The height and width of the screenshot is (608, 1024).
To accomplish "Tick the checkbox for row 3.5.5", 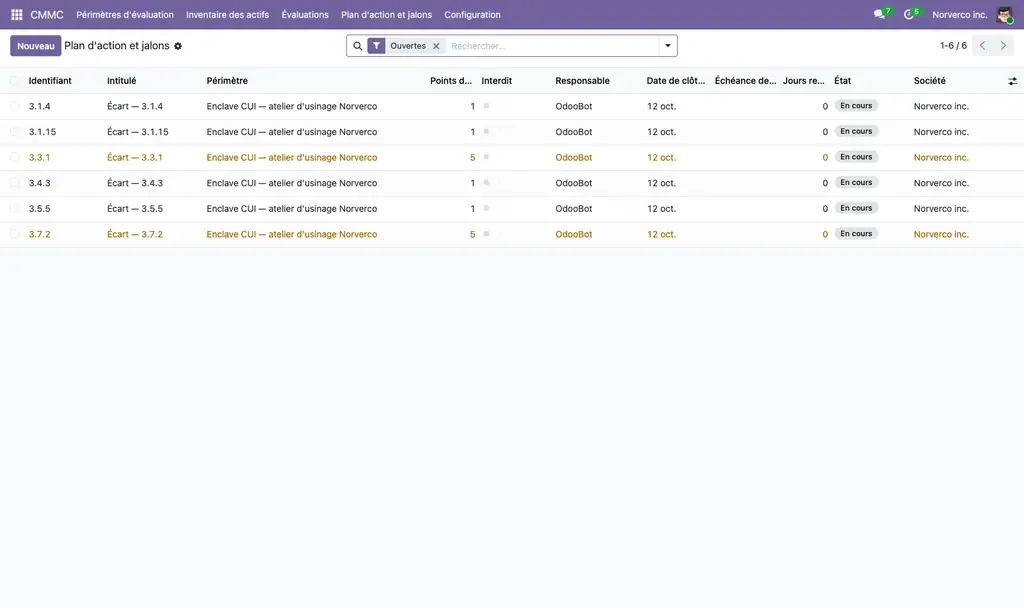I will point(14,208).
